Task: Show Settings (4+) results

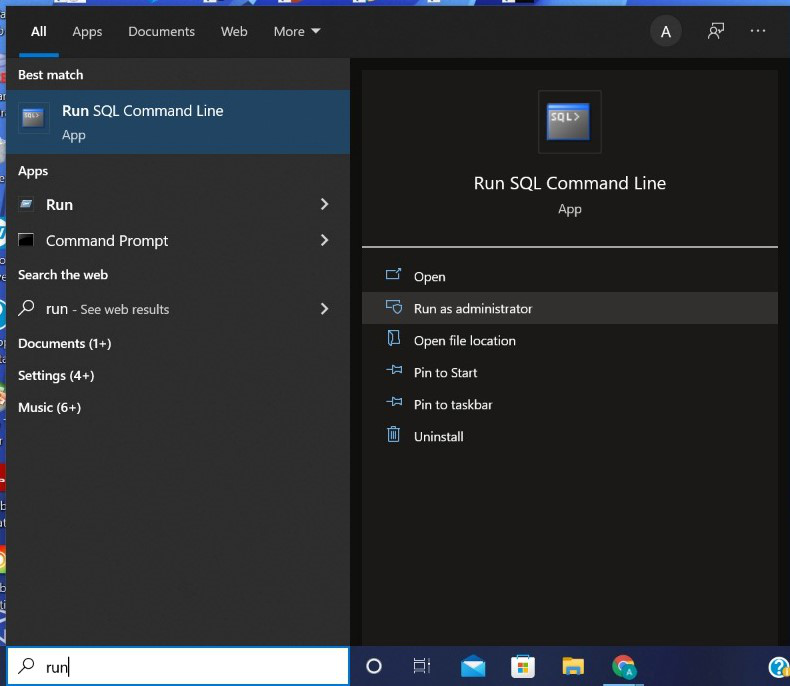Action: (56, 376)
